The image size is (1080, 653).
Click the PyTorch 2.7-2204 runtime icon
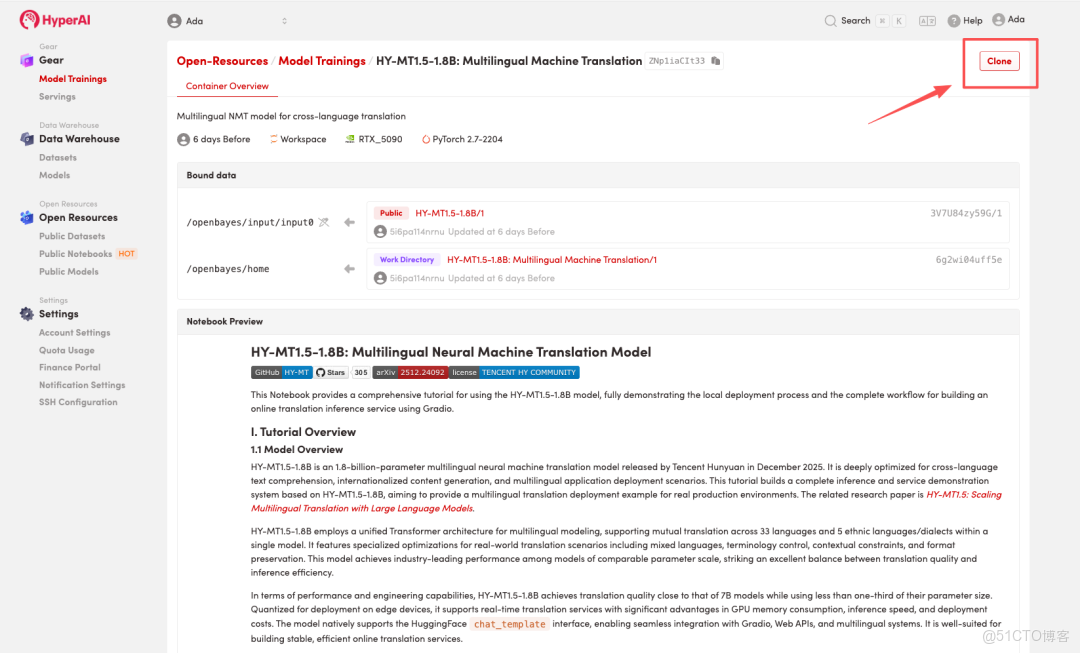pyautogui.click(x=426, y=139)
